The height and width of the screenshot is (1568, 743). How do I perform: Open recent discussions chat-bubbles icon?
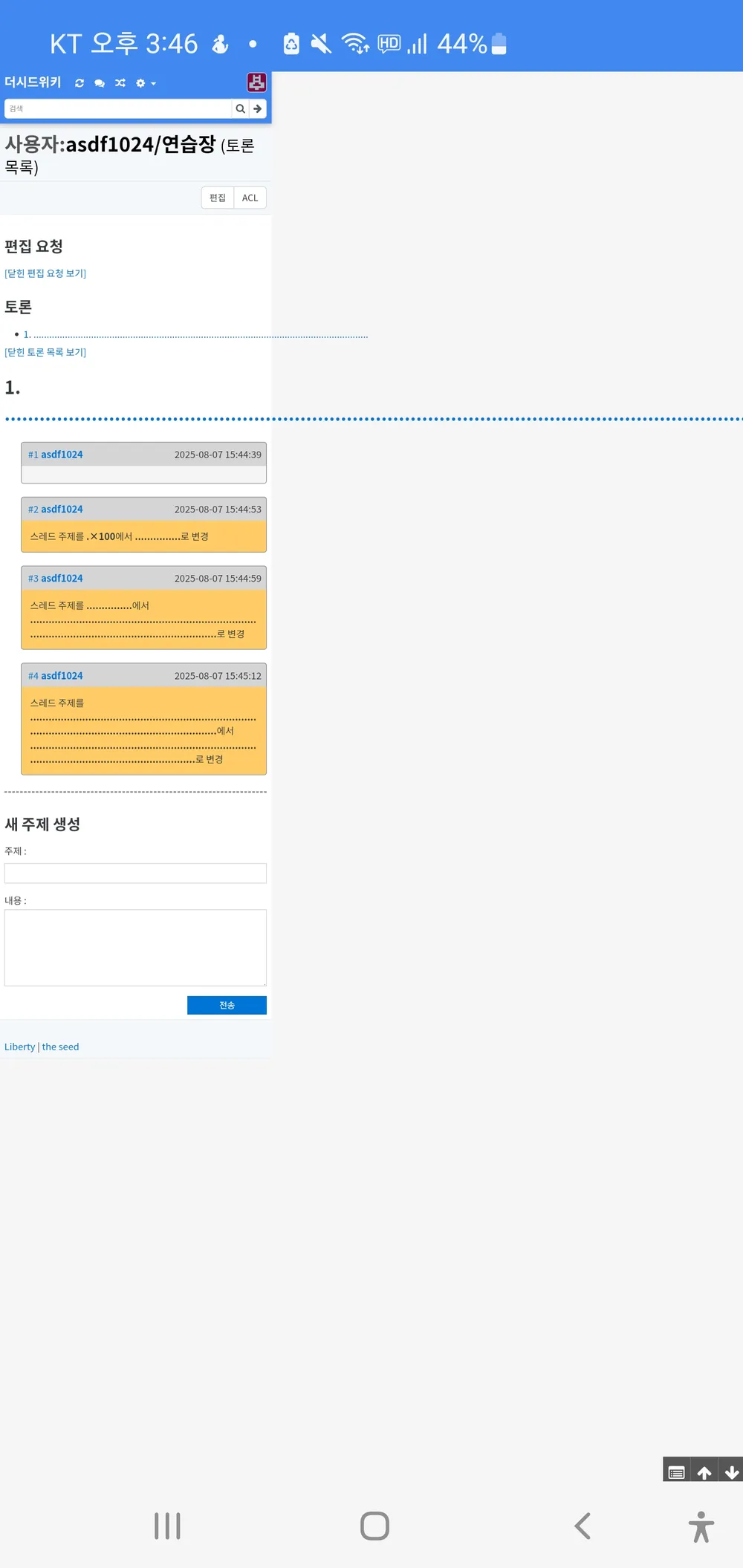pyautogui.click(x=100, y=83)
